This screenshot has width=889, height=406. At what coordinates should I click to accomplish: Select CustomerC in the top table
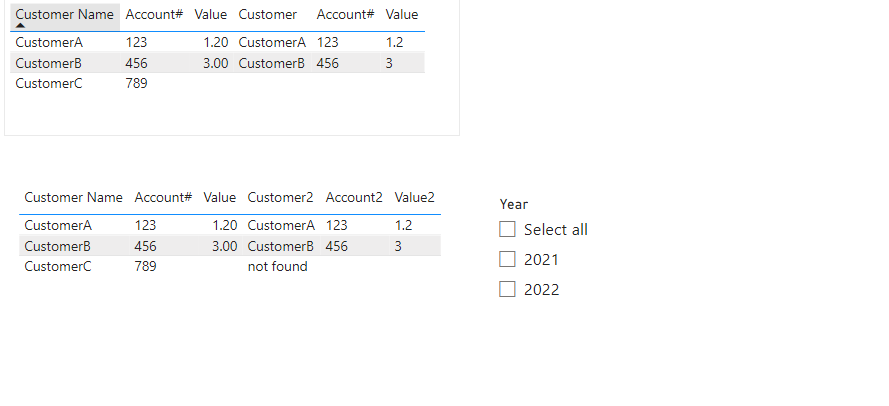[x=48, y=83]
